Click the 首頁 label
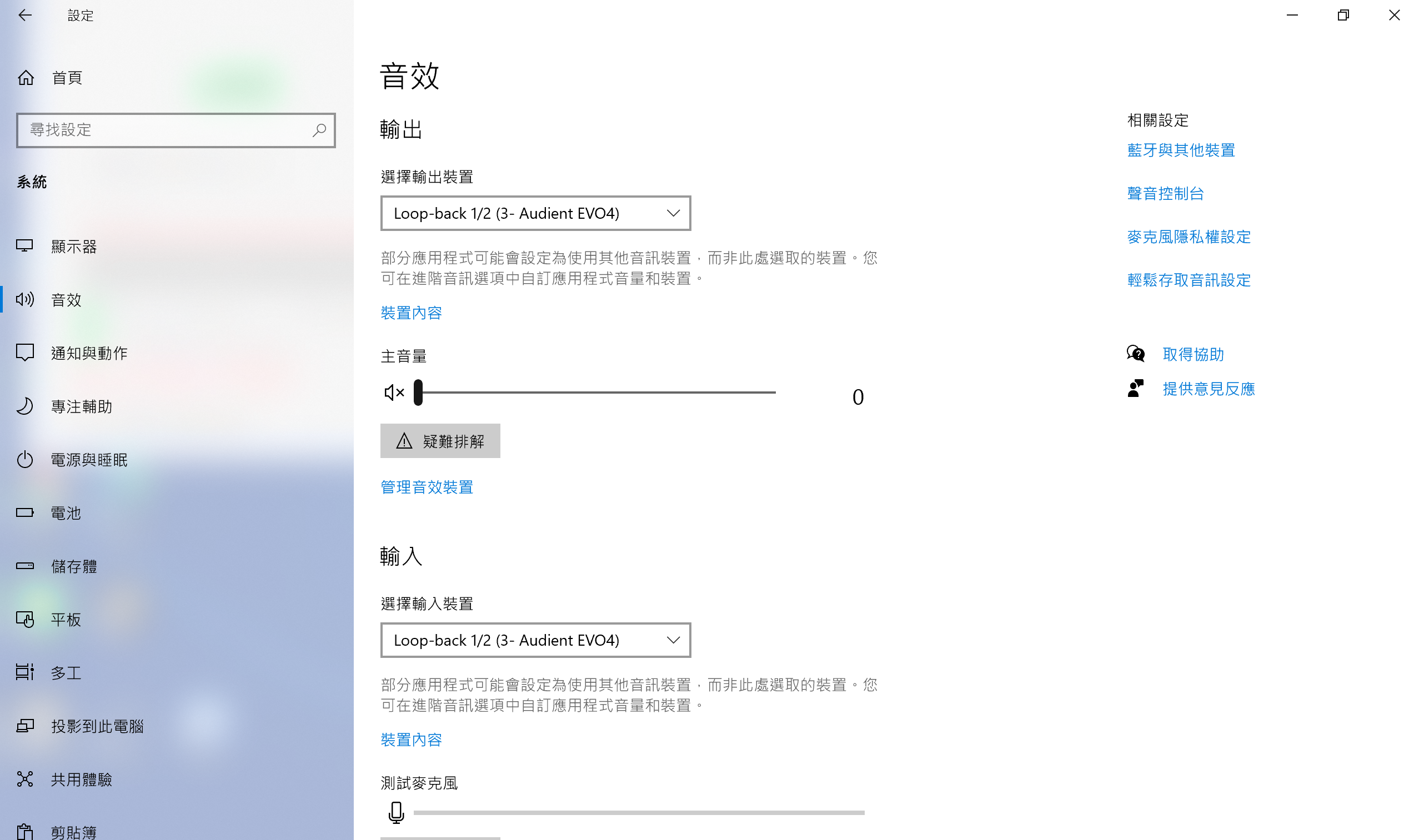Screen dimensions: 1409x840 coord(67,78)
